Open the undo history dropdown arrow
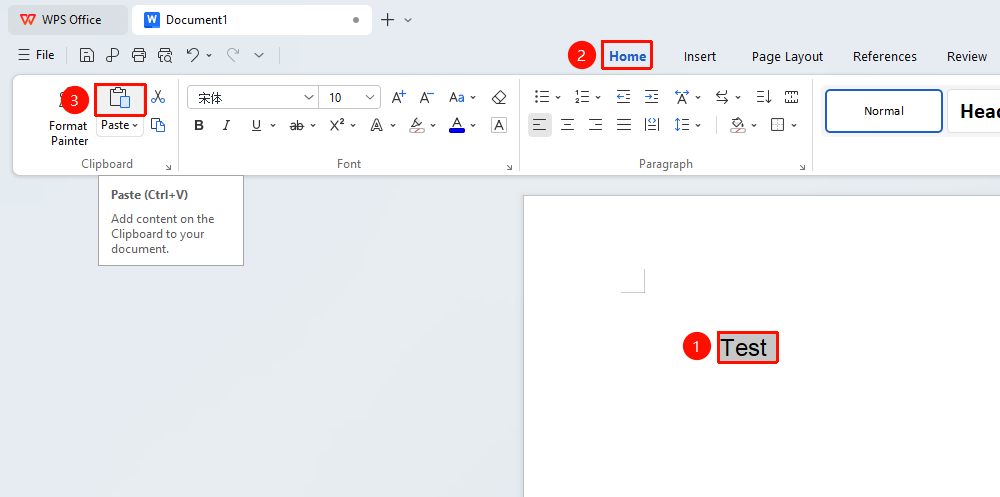Screen dimensions: 1000x497 209,56
